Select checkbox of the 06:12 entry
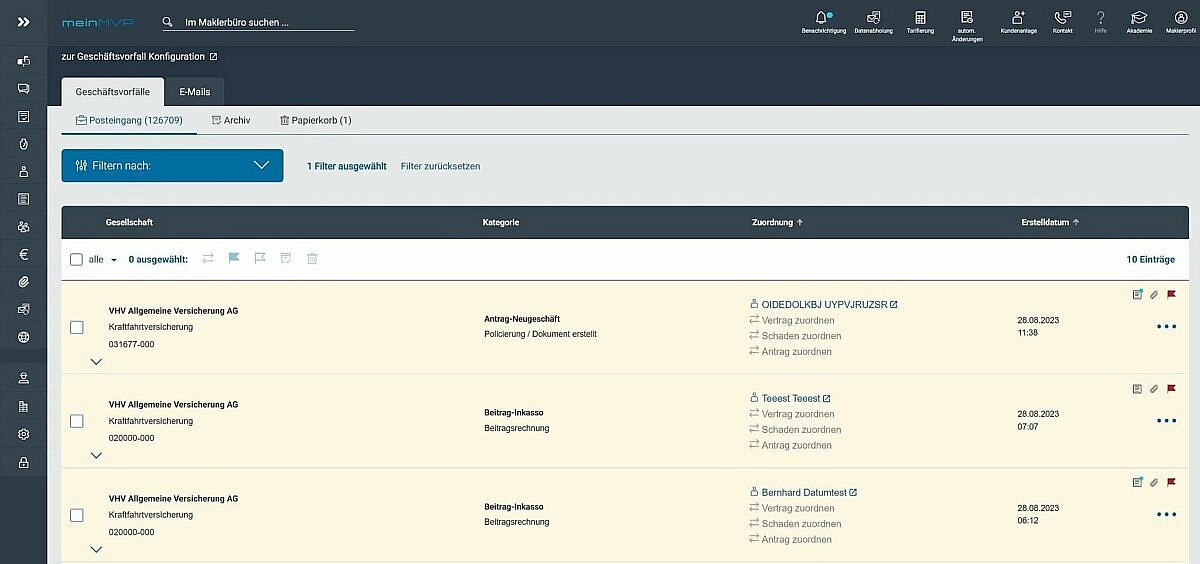The width and height of the screenshot is (1200, 564). tap(77, 515)
